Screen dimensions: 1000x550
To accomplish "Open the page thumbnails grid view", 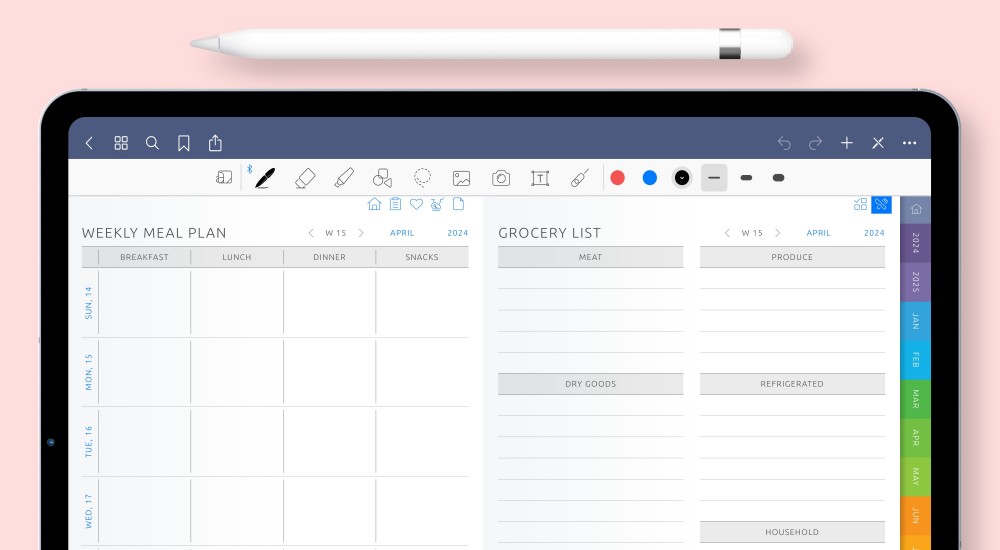I will click(121, 143).
